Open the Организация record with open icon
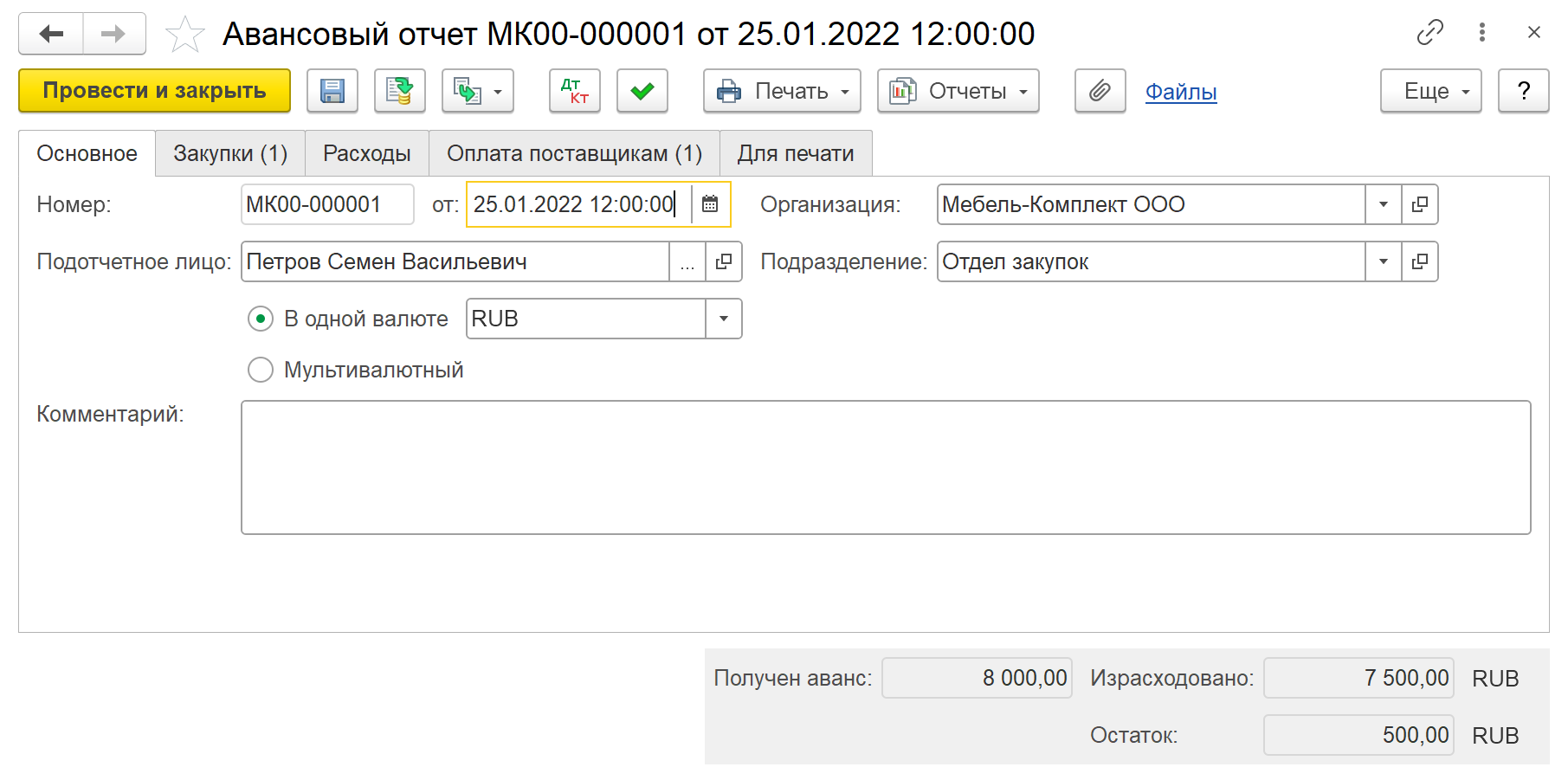This screenshot has height=780, width=1568. click(1420, 204)
